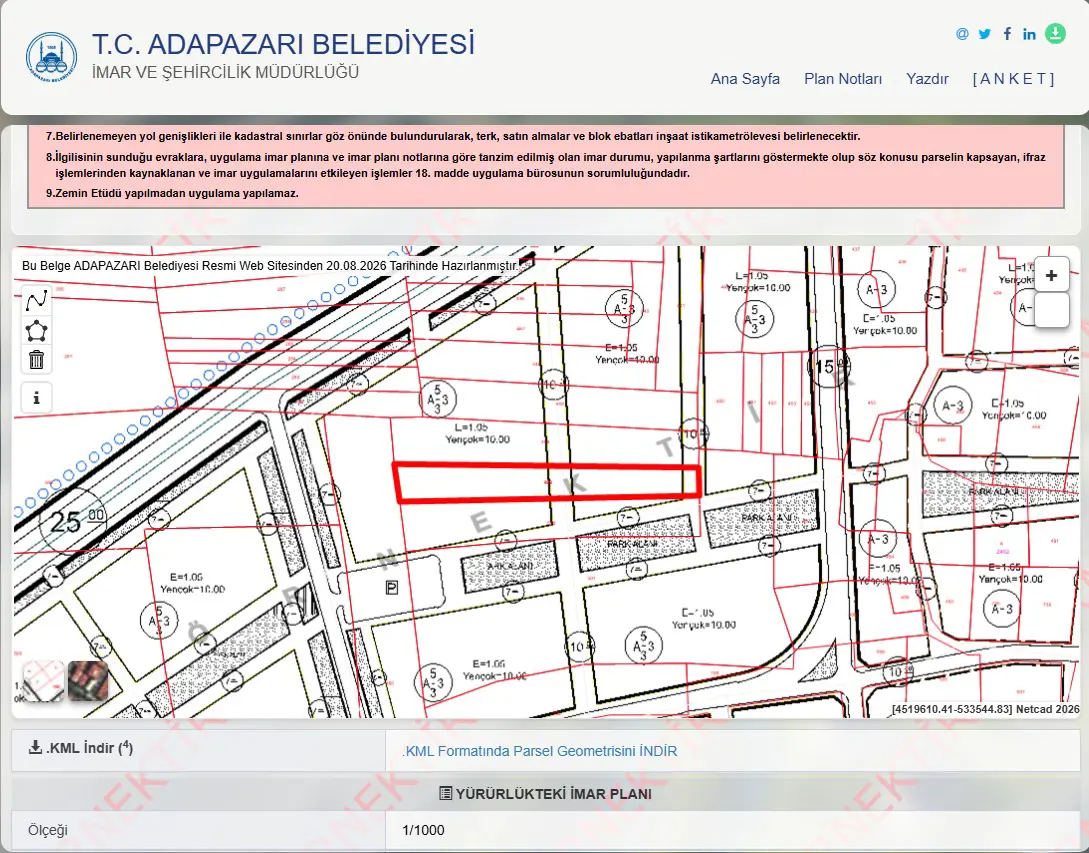This screenshot has width=1089, height=853.
Task: Click note 7 about Belirlenemeyen yol genişlikleri
Action: [x=453, y=136]
